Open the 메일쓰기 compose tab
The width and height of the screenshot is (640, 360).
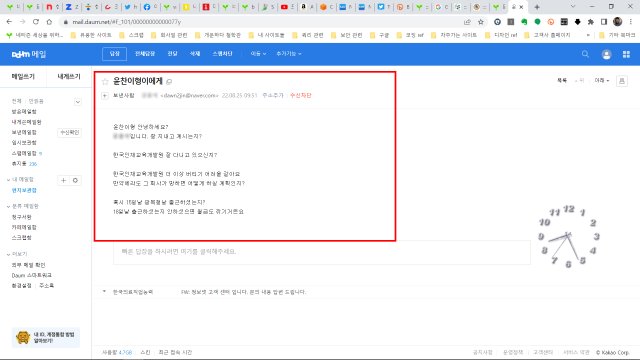click(x=23, y=76)
